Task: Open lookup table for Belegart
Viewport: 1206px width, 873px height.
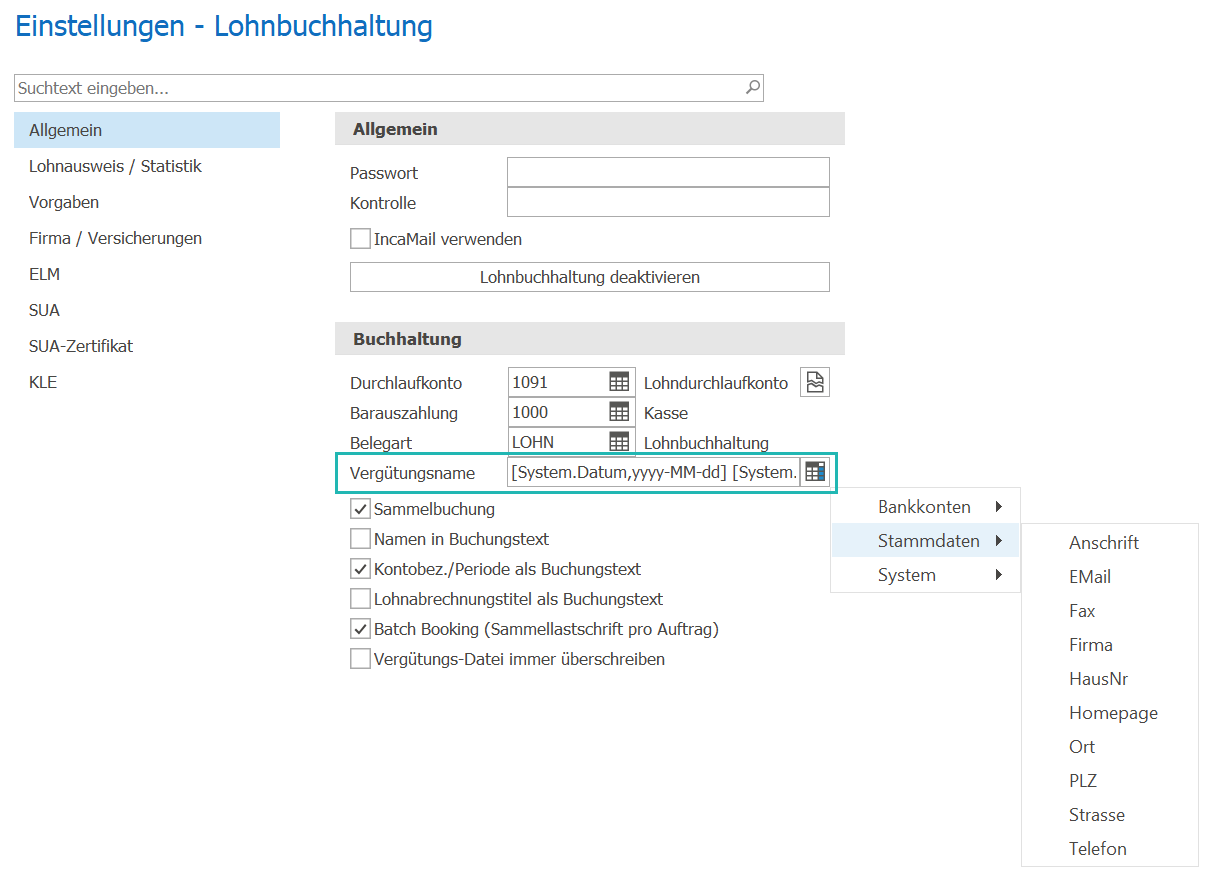Action: (x=620, y=442)
